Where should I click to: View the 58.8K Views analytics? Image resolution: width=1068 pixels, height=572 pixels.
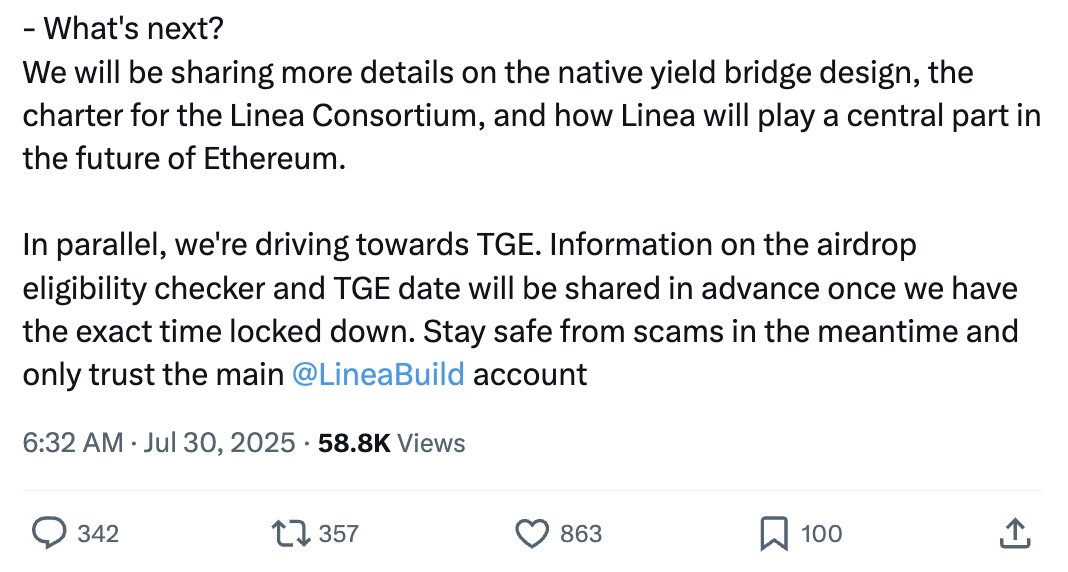click(x=392, y=443)
